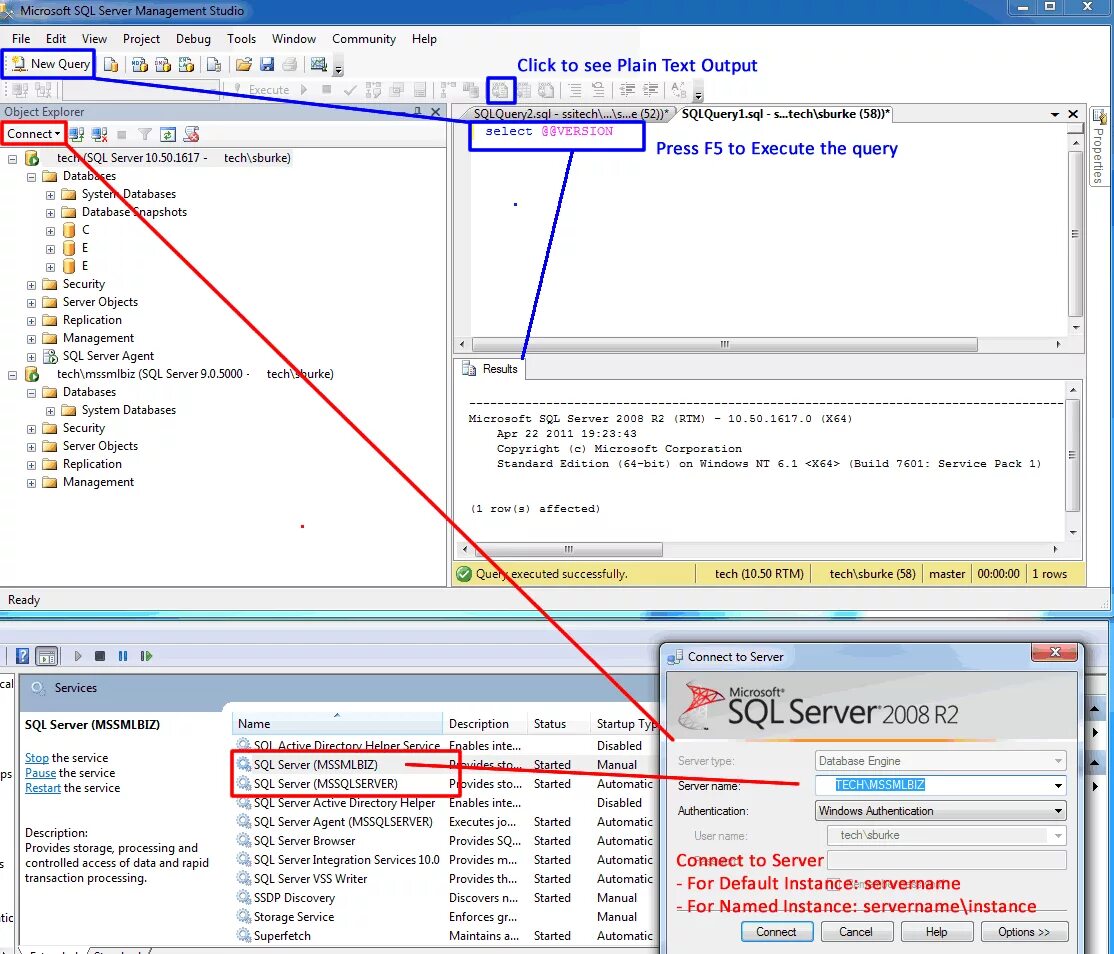The height and width of the screenshot is (954, 1114).
Task: Open the File menu
Action: (x=21, y=39)
